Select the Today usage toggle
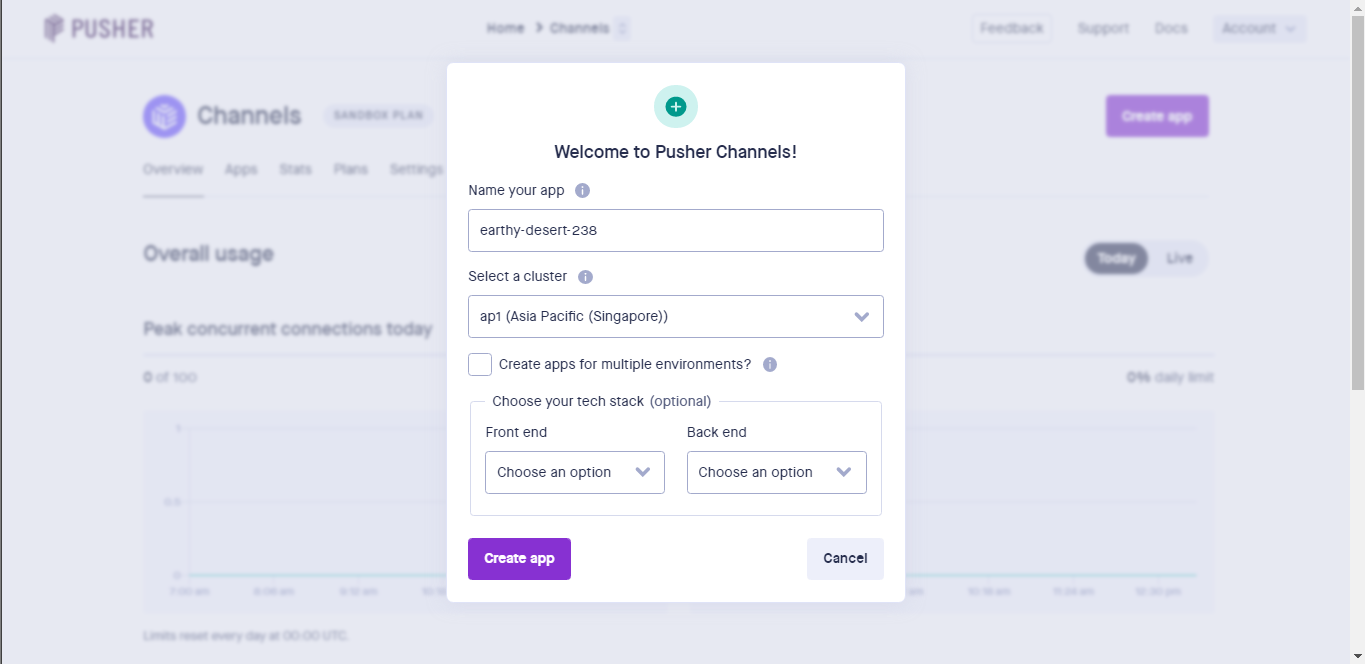 (1115, 258)
